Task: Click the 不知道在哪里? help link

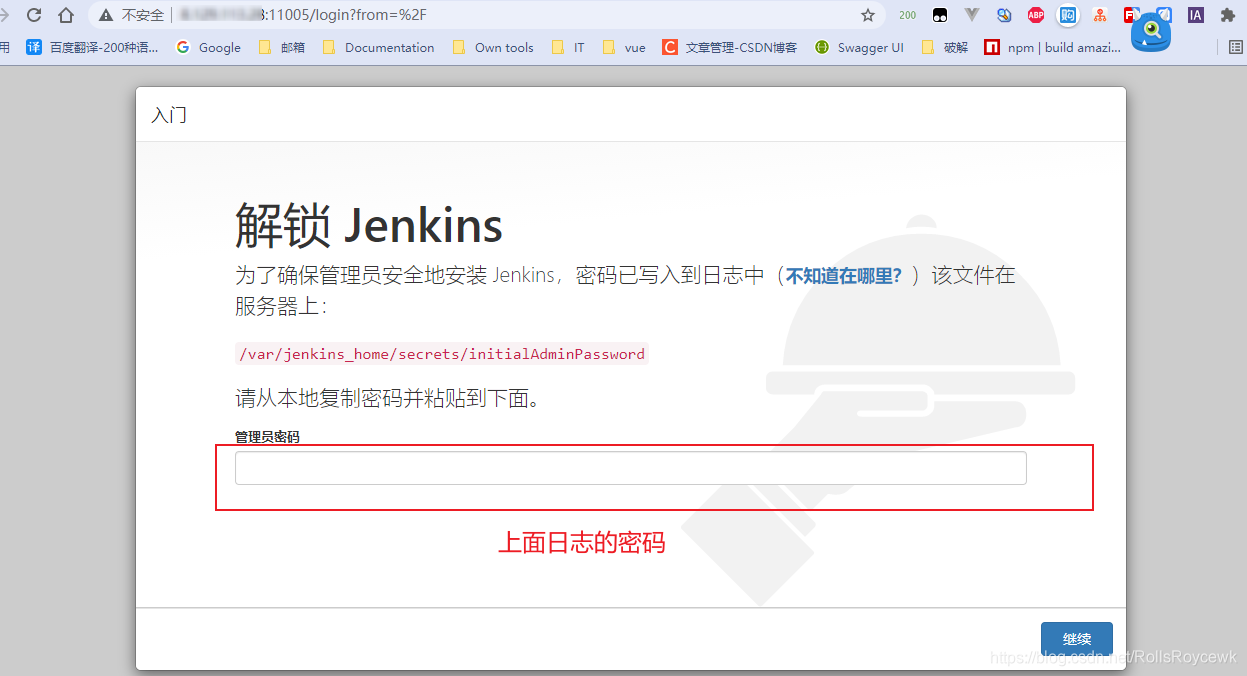Action: click(844, 276)
